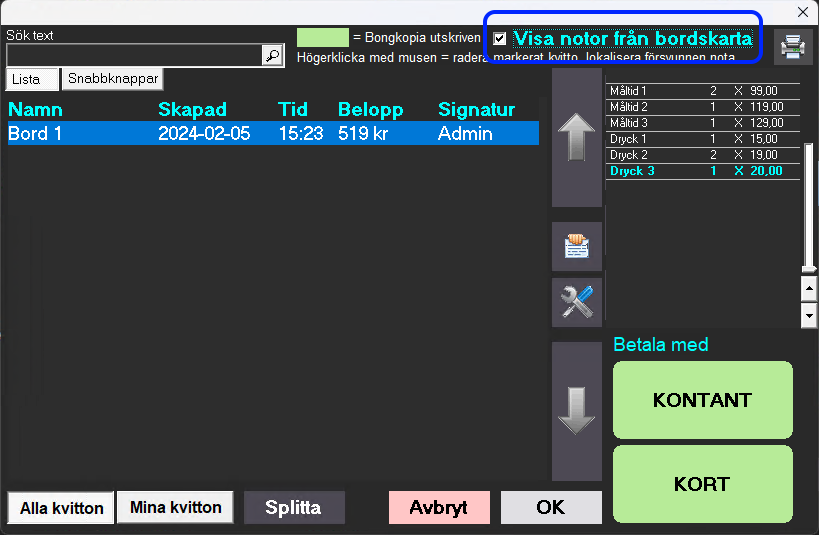Click the green Bongkopia legend swatch
Screen dimensions: 819x535
coord(322,38)
